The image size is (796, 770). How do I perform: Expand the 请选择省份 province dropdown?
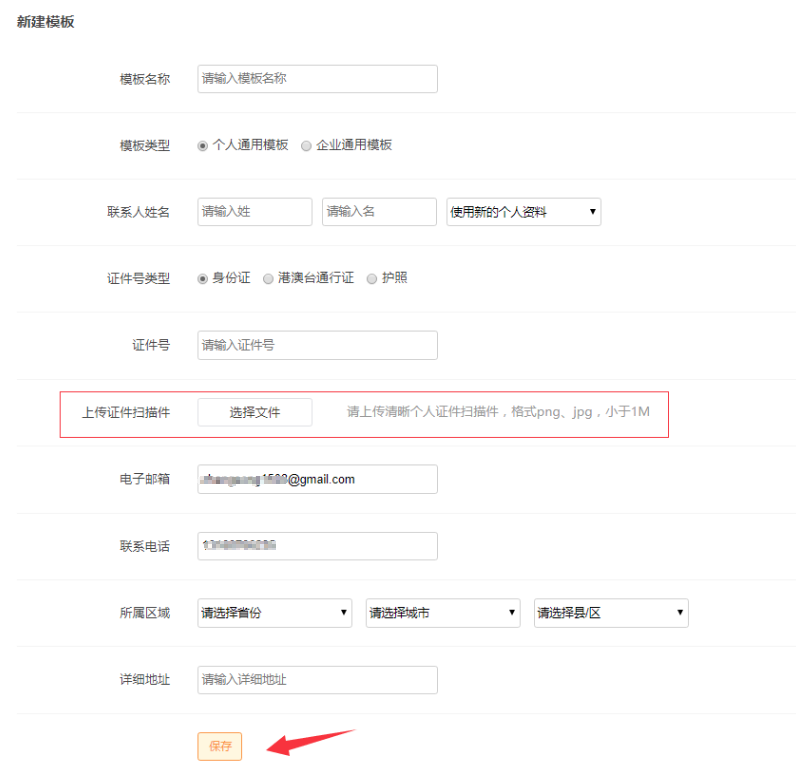274,613
